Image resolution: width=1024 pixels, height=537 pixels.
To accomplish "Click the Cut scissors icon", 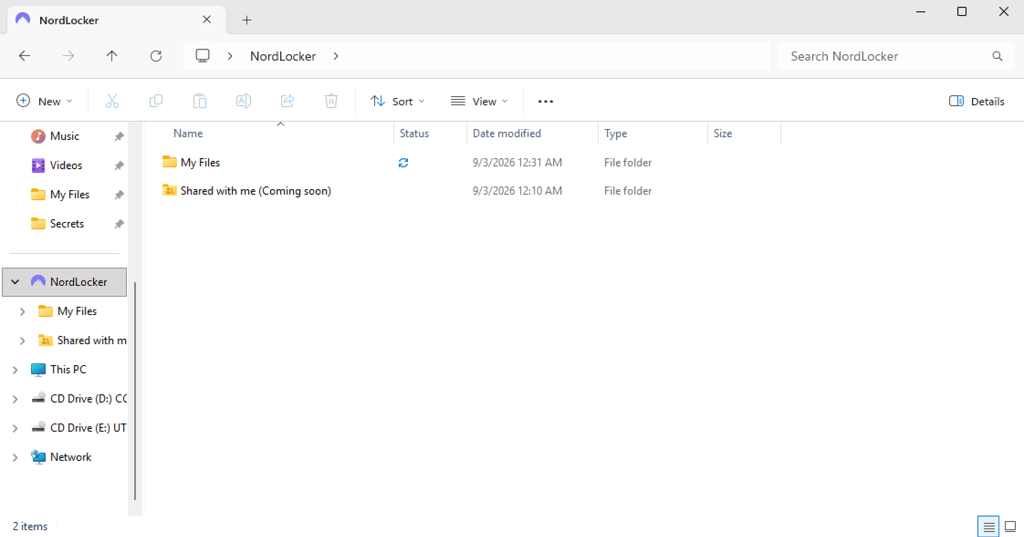I will tap(112, 101).
